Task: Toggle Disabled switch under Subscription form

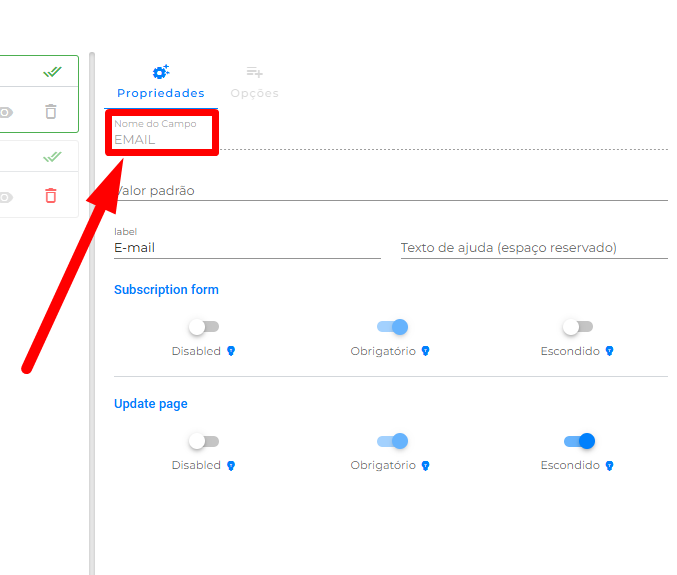Action: pos(203,327)
